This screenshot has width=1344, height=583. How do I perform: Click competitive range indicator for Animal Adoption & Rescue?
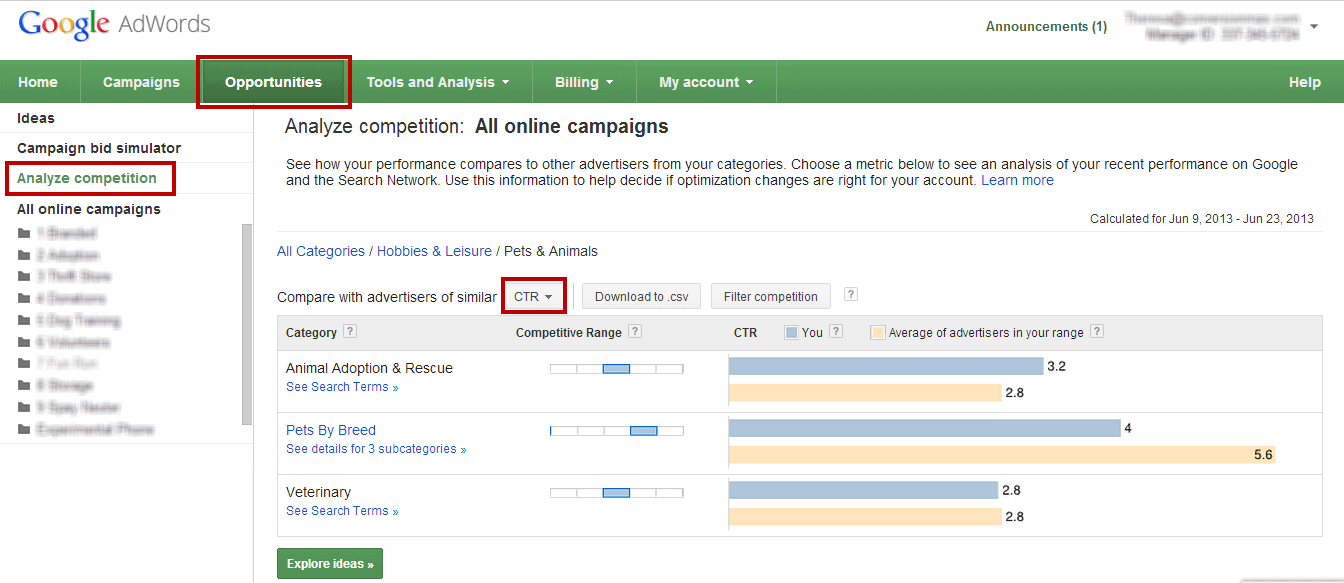[617, 369]
